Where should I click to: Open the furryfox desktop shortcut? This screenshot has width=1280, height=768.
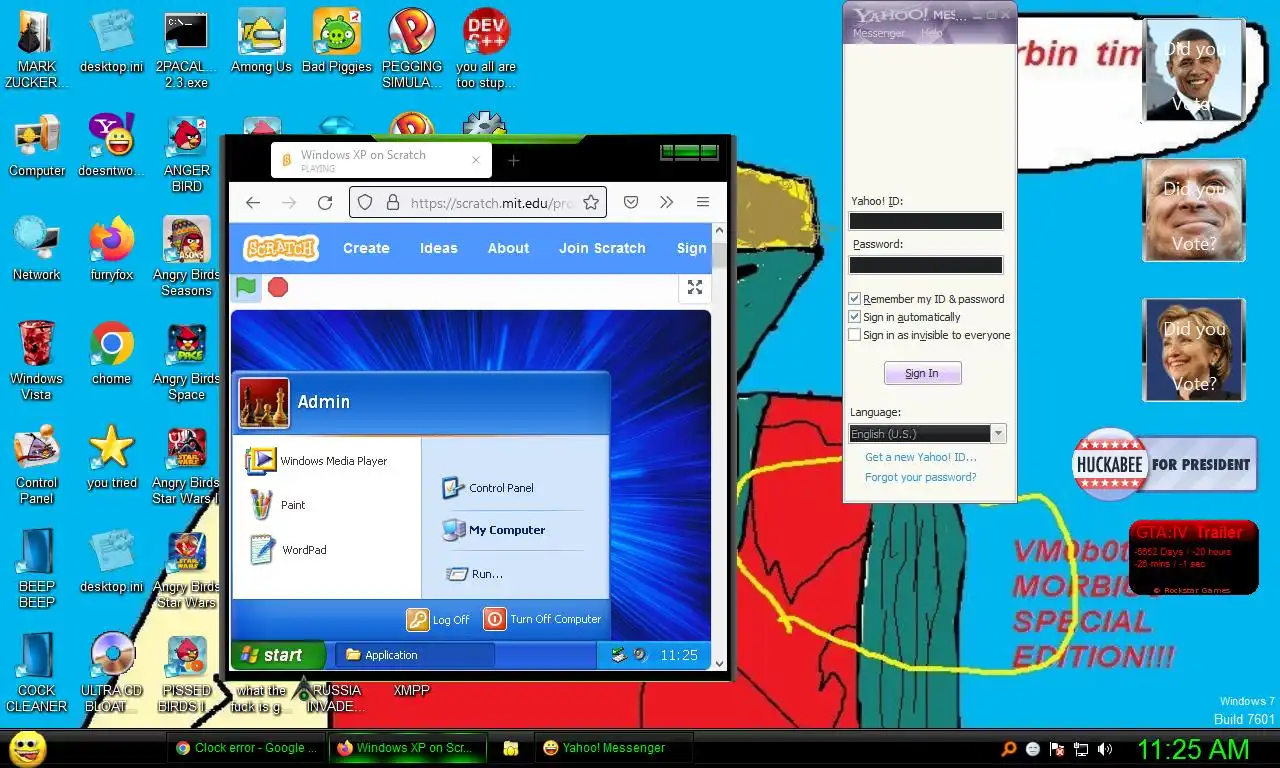[111, 249]
